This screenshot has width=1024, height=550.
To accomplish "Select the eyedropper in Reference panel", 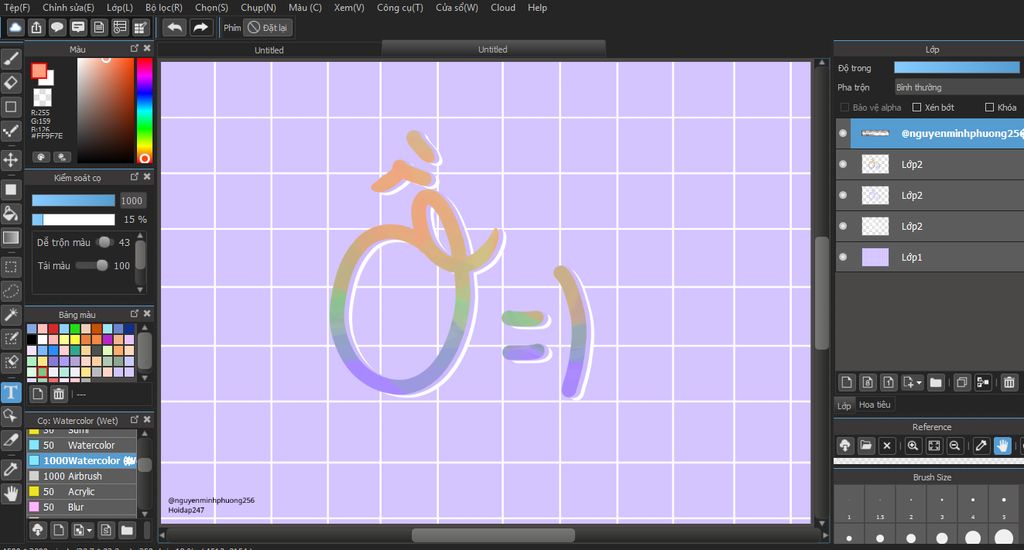I will point(981,445).
